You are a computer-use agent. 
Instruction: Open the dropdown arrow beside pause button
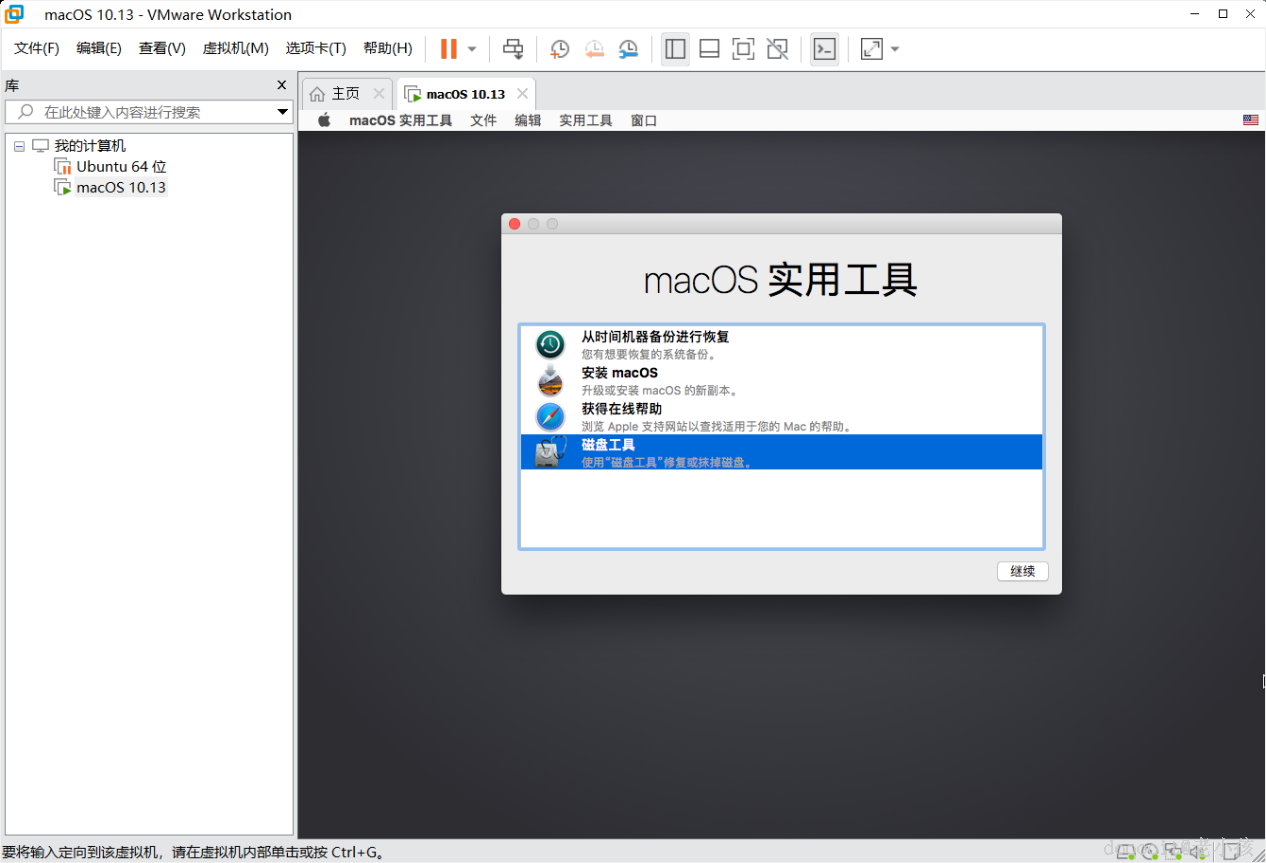pos(472,49)
